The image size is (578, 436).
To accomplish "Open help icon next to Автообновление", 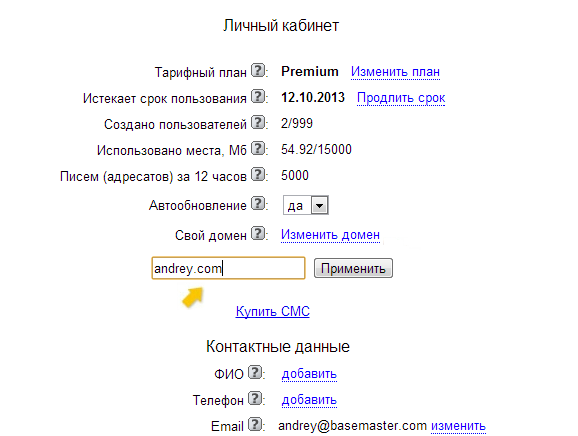I will tap(258, 203).
